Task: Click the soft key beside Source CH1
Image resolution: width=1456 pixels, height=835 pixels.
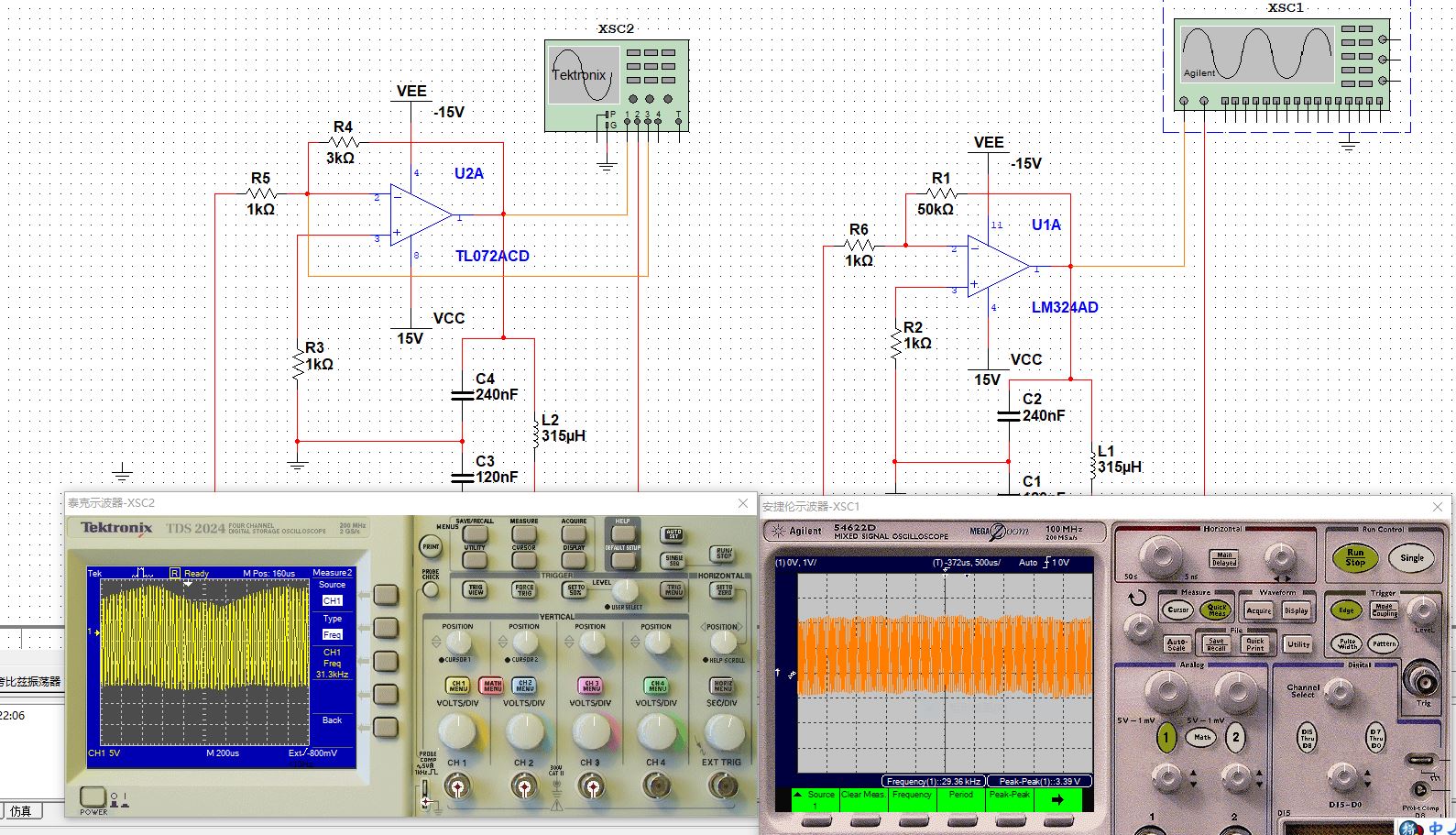Action: (x=386, y=594)
